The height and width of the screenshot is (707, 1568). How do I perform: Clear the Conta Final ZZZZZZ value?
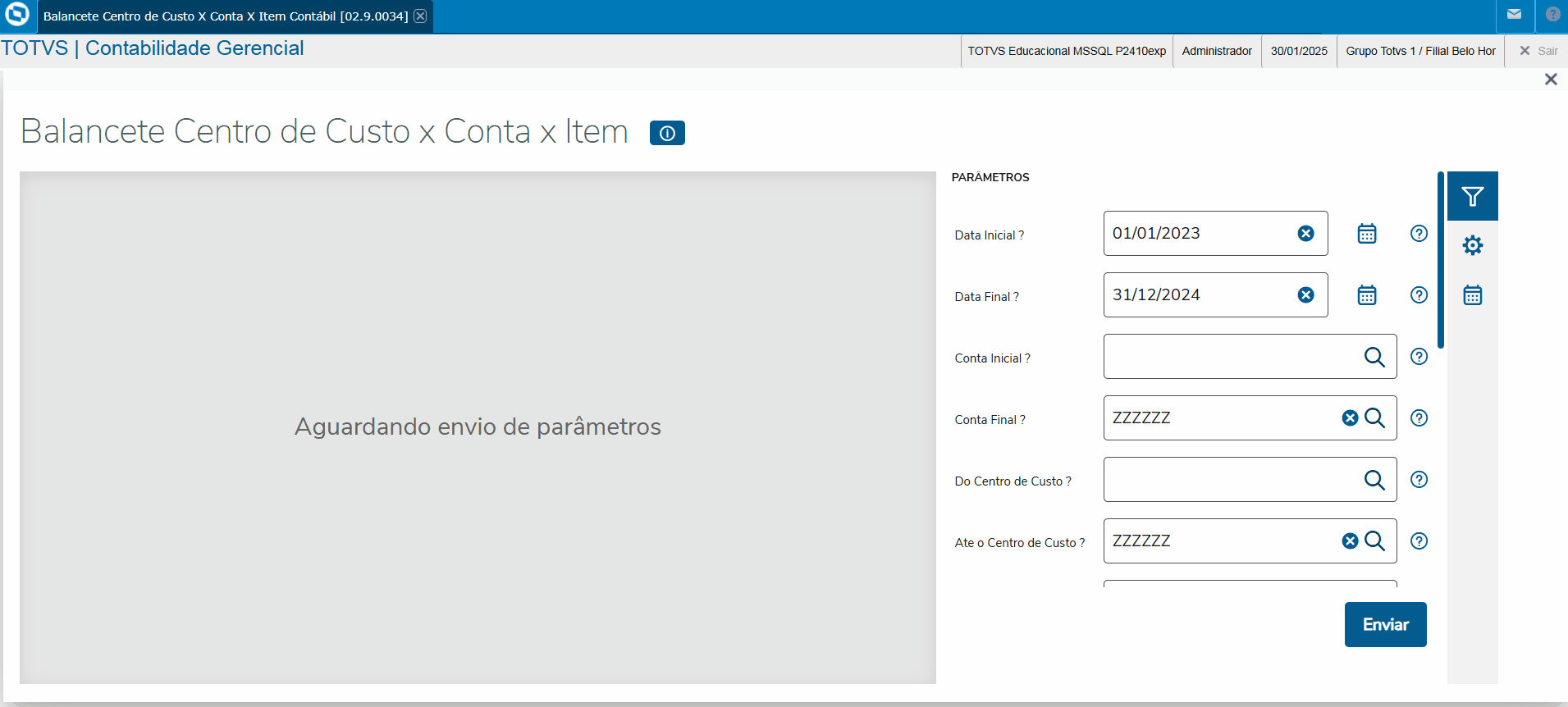[x=1350, y=418]
